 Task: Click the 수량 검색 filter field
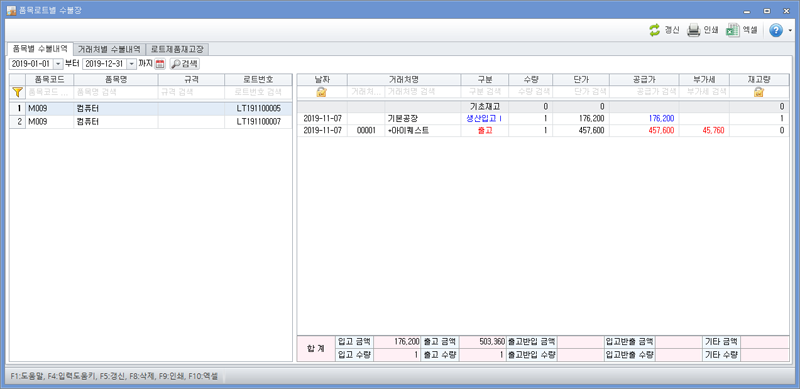tap(531, 92)
